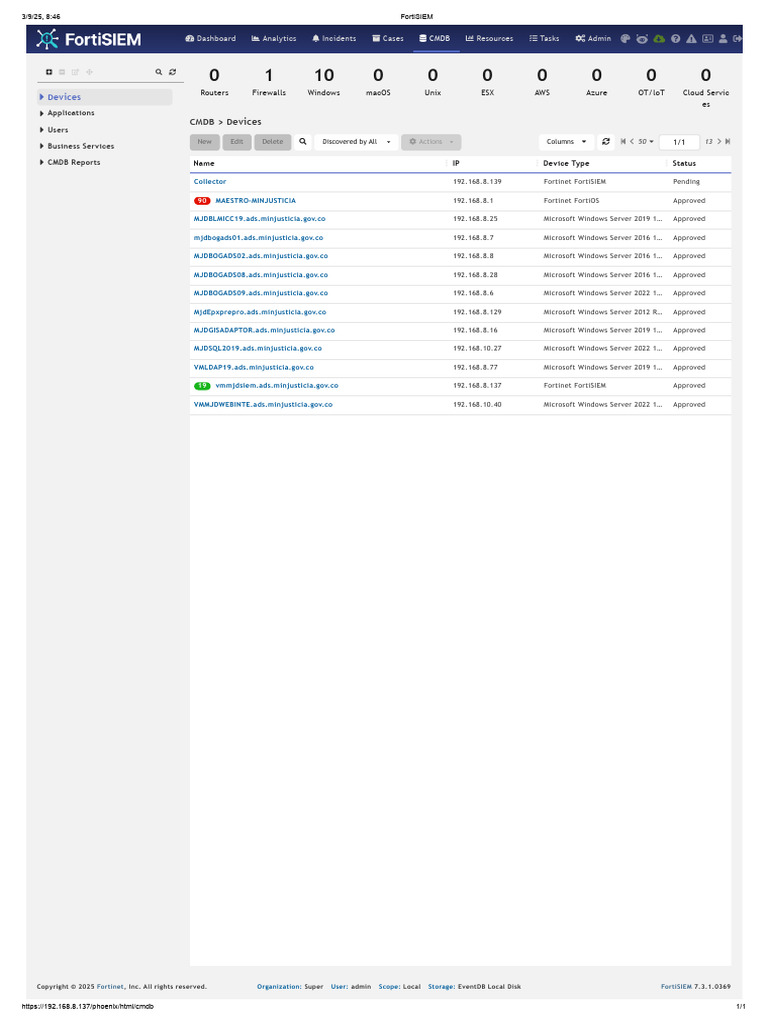Open vmmjdsiem.ads.minjusticia.gov.co device
The width and height of the screenshot is (768, 1024).
coord(277,386)
